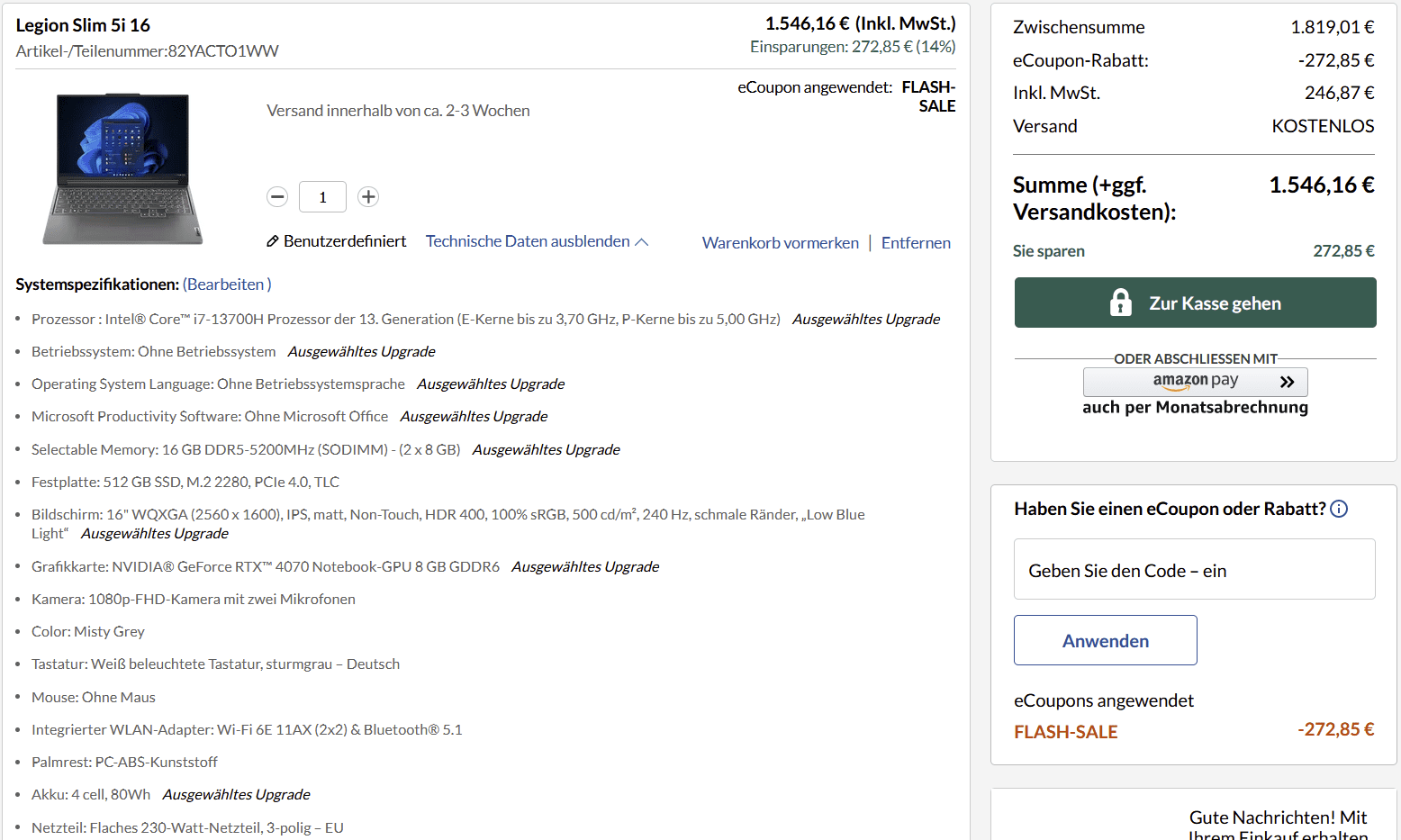Screen dimensions: 1401x840
Task: Check out with Amazon Pay button
Action: tap(1195, 382)
